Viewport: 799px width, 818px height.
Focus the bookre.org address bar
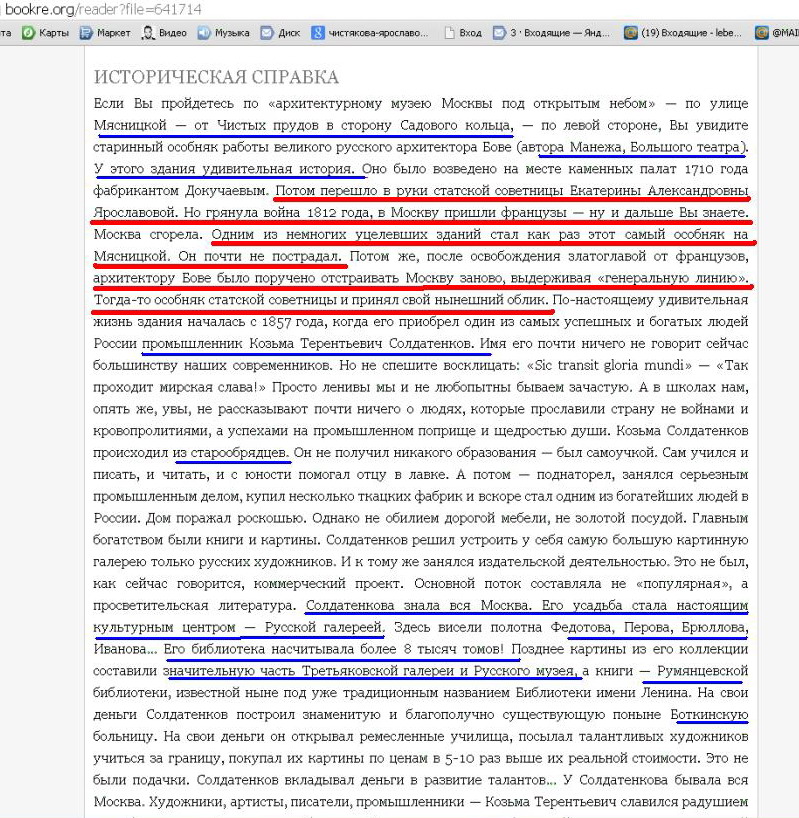point(103,9)
